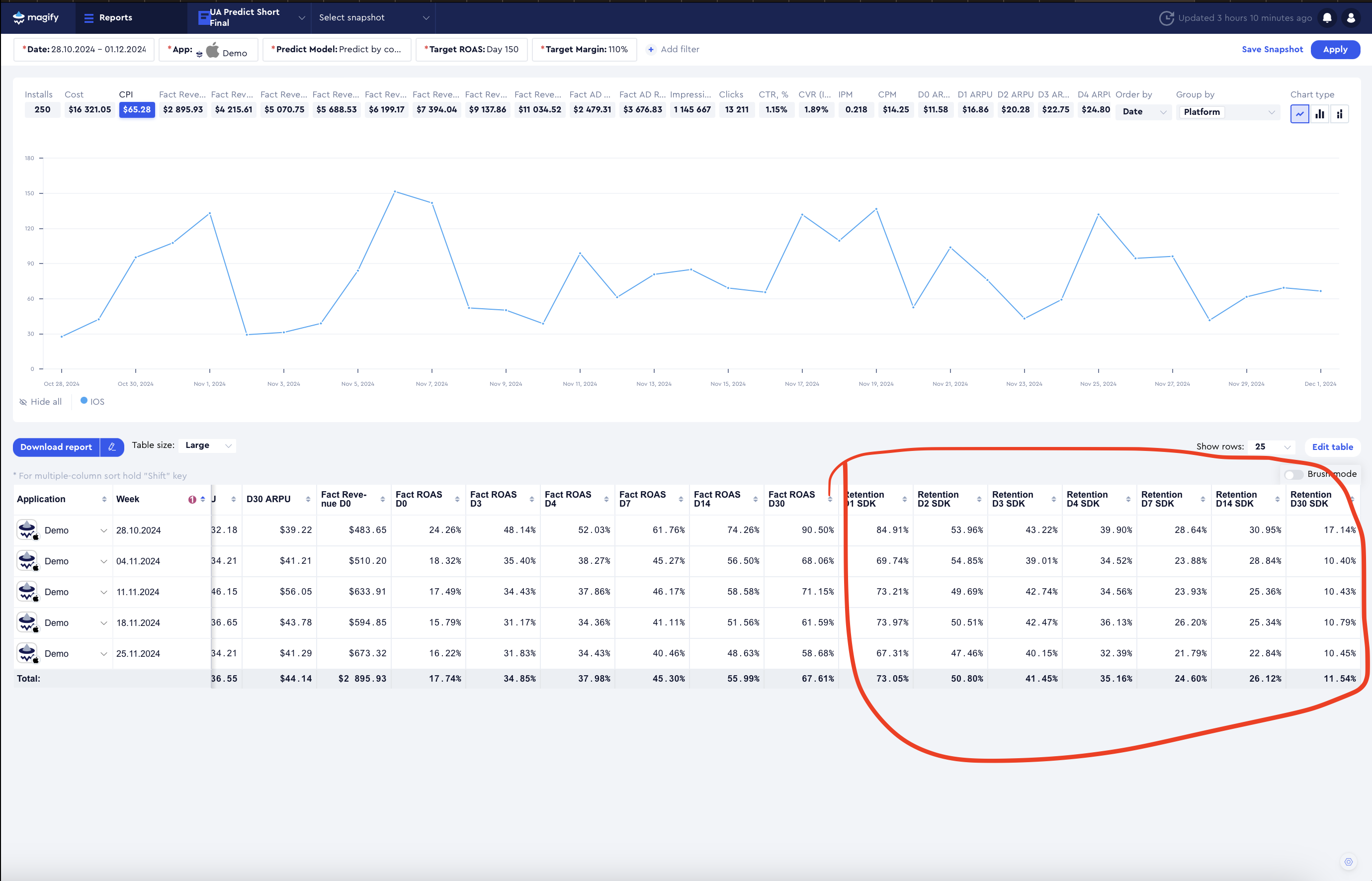1372x881 pixels.
Task: Open the user profile icon
Action: pyautogui.click(x=1351, y=18)
